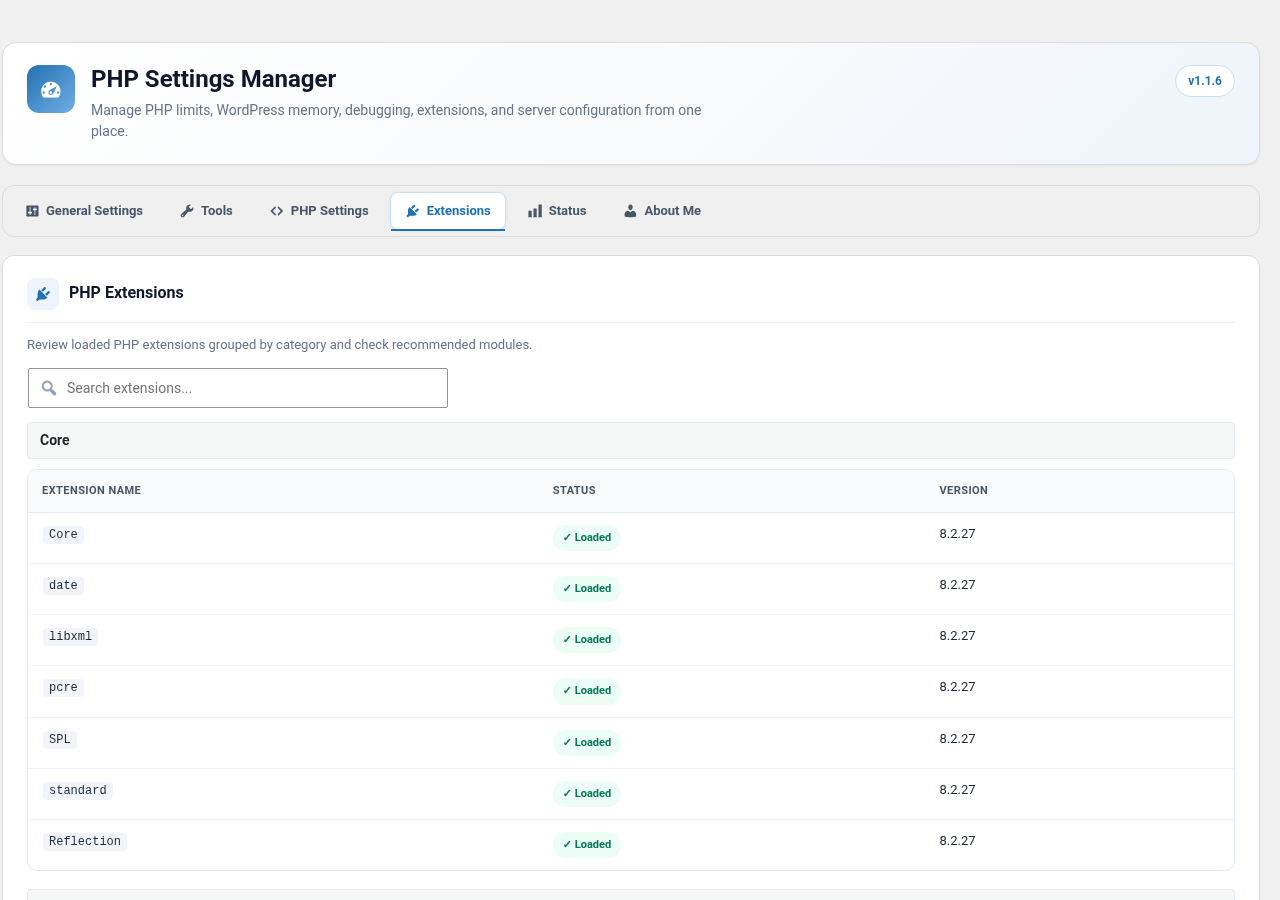Click the Core category header bar

point(631,440)
